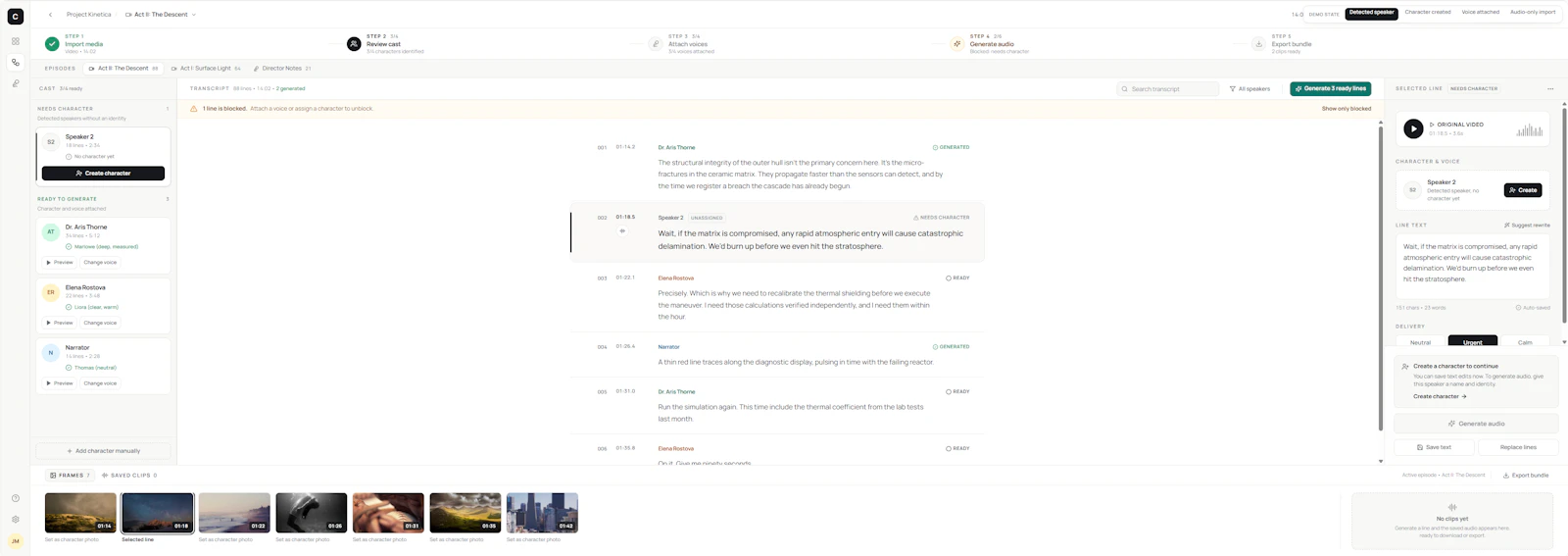Screen dimensions: 1568x556
Task: Click Add character manually
Action: 103,451
